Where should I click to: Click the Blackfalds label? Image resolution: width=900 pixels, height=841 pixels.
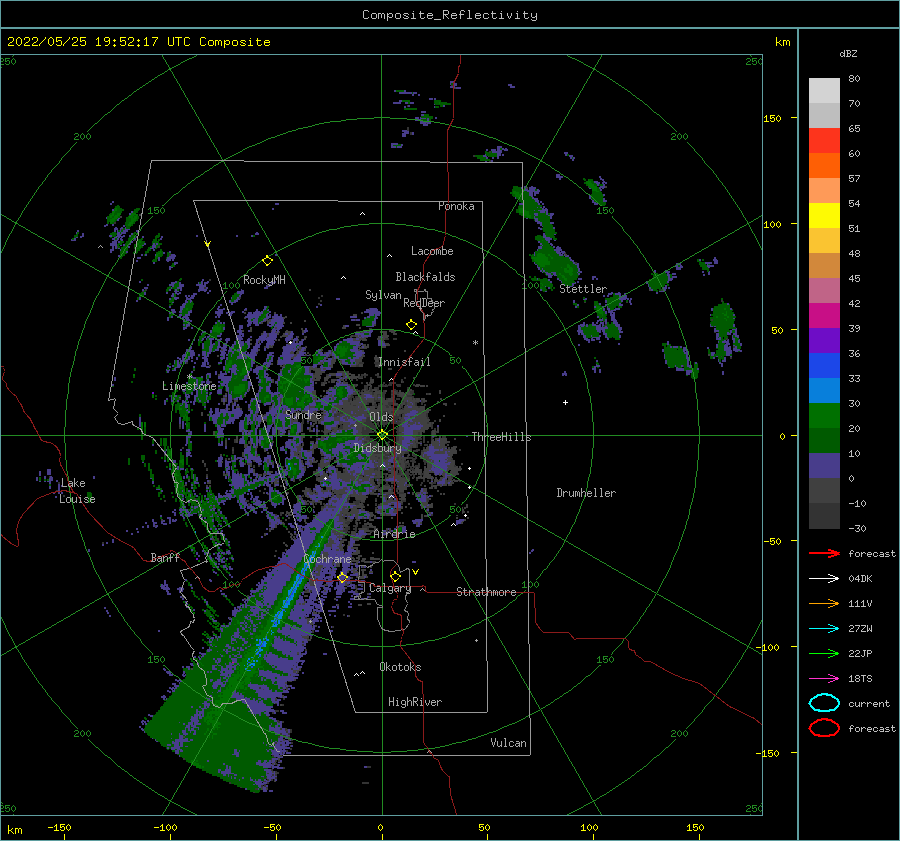click(425, 277)
